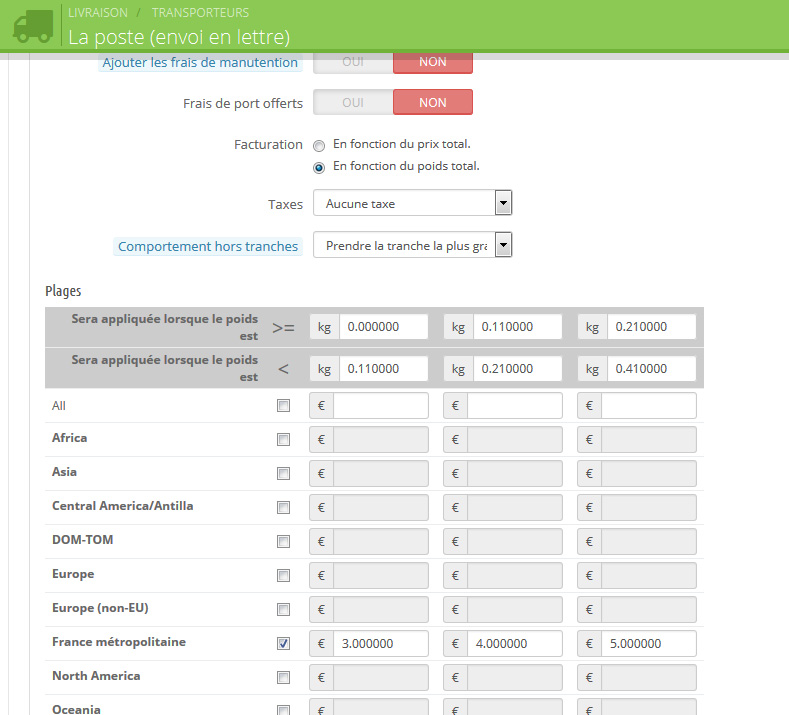Image resolution: width=789 pixels, height=715 pixels.
Task: Edit lower bound weight field 0.000000
Action: (x=383, y=327)
